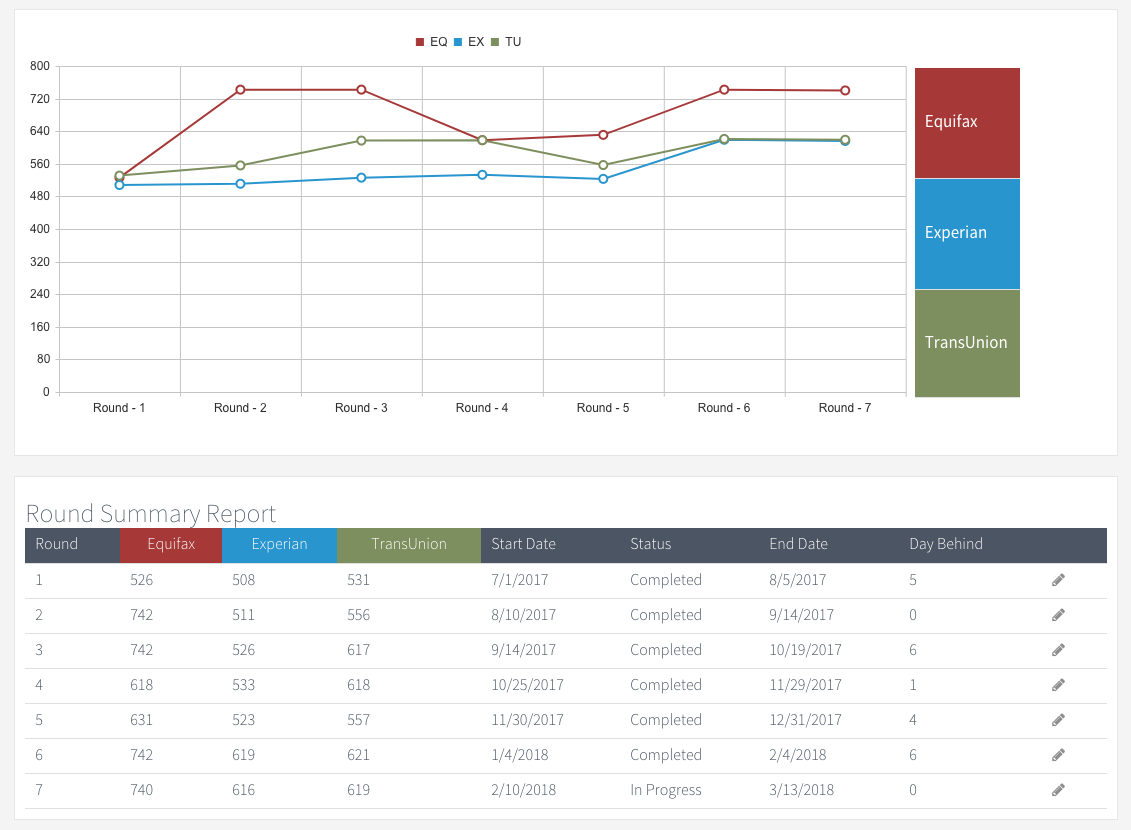Click Equifax score 740
This screenshot has height=830, width=1131.
(141, 790)
